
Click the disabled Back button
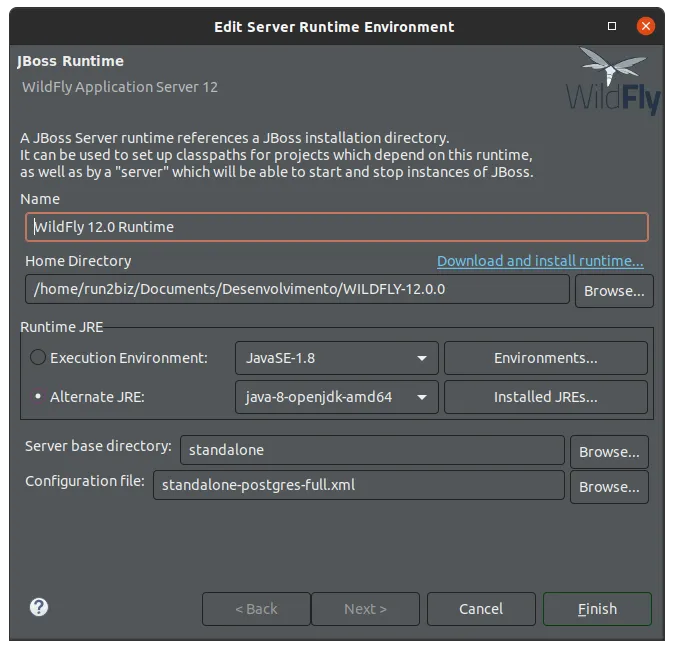click(256, 609)
